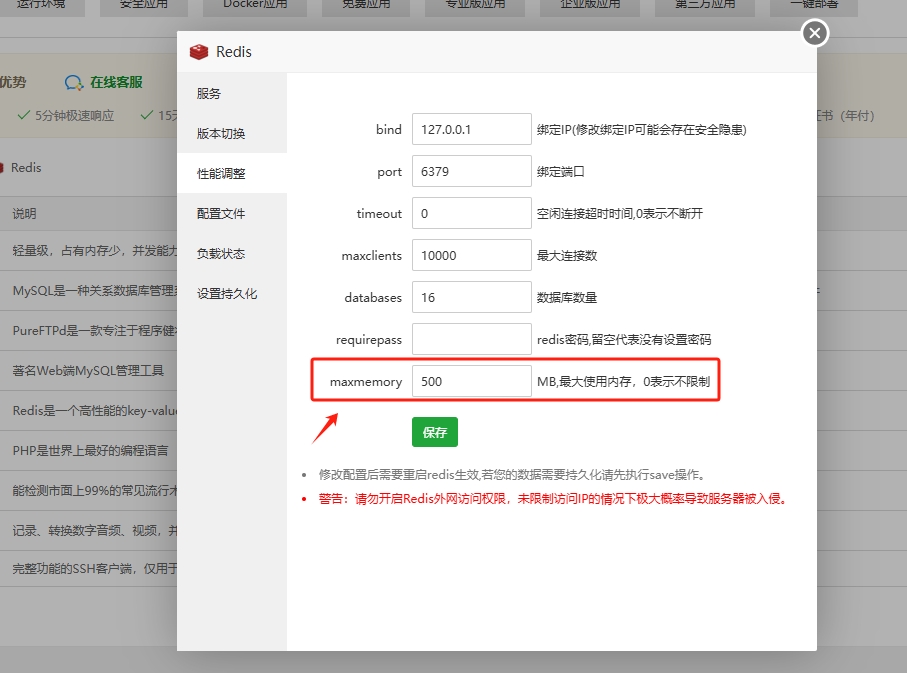Image resolution: width=907 pixels, height=673 pixels.
Task: Focus the empty requirepass field
Action: 471,339
